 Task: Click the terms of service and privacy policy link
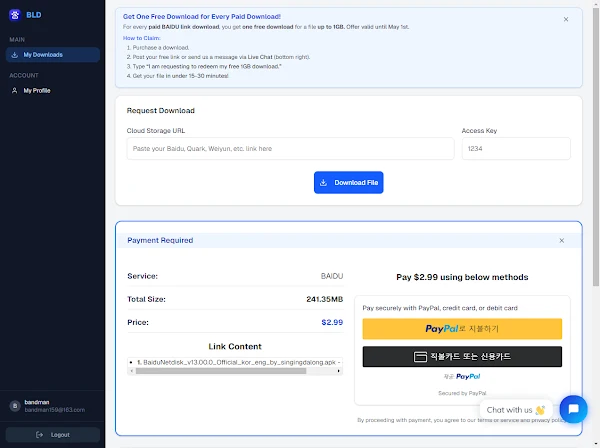click(521, 420)
